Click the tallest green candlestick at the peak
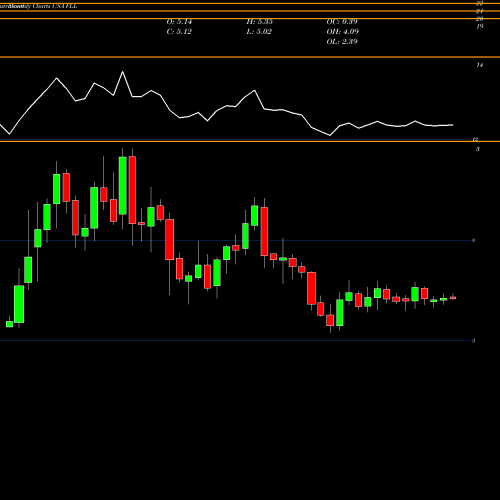Viewport: 500px width, 500px height. [x=123, y=186]
